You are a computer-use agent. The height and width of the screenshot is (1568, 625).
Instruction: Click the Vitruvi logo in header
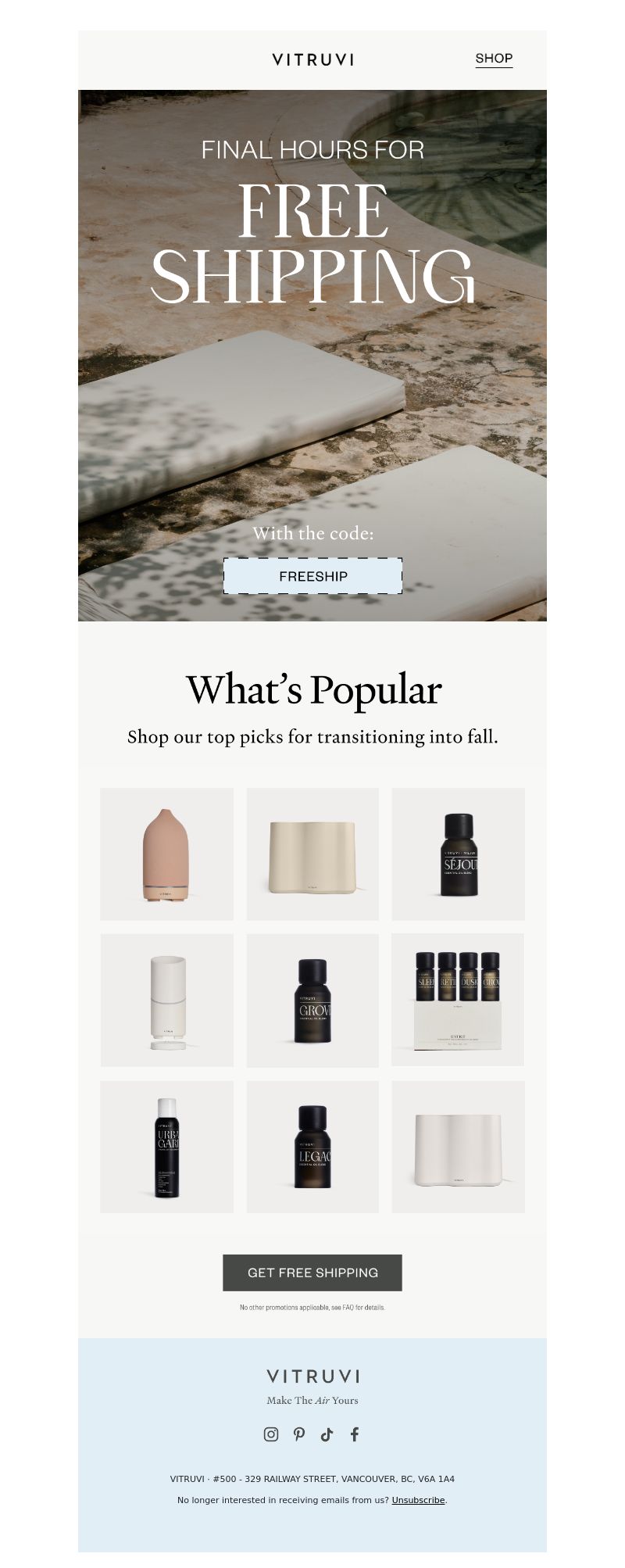pos(312,59)
